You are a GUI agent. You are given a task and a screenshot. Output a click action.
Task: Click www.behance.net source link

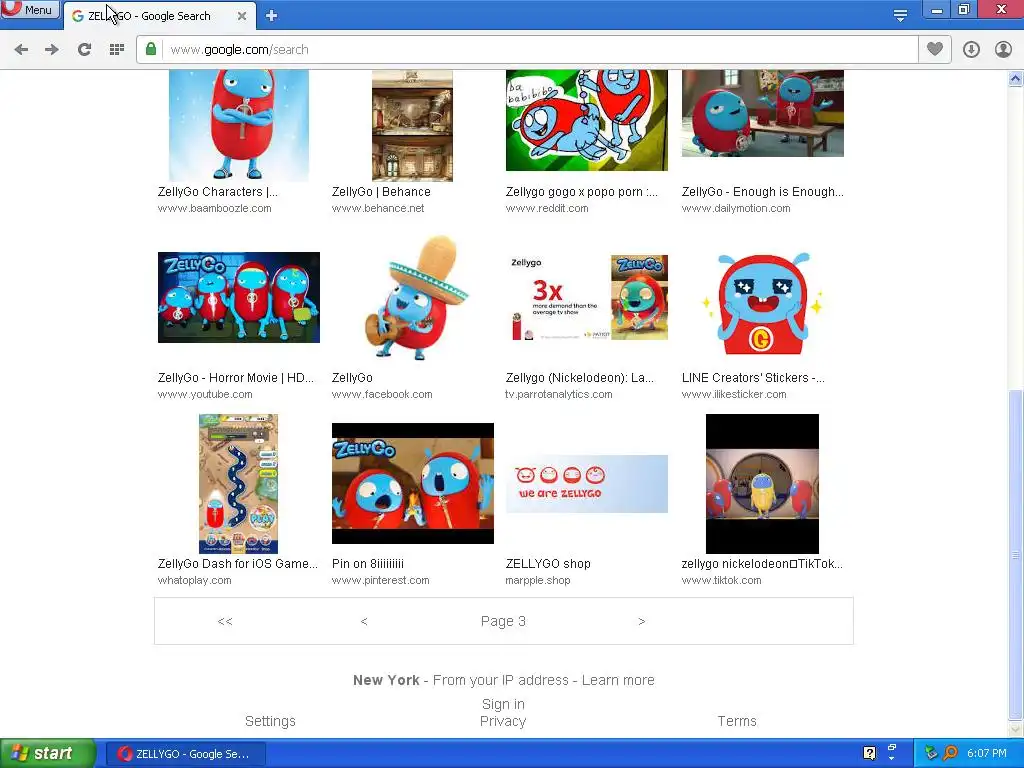tap(377, 208)
